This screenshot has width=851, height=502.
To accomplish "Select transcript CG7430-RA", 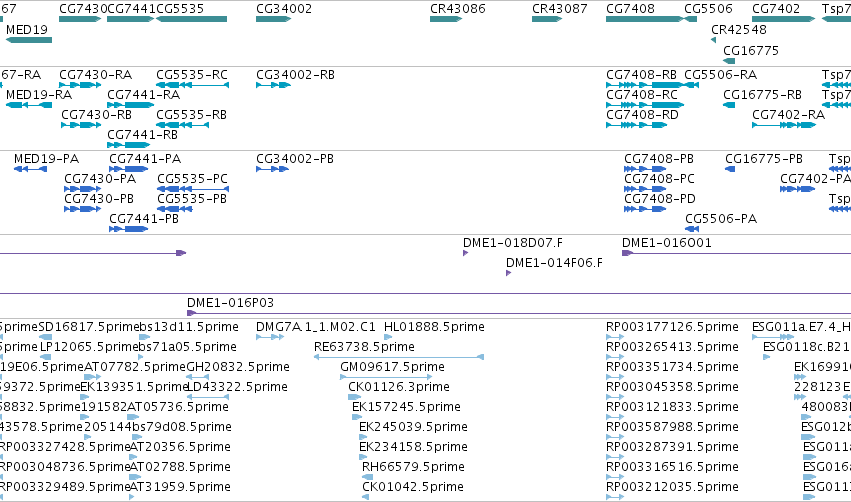I will (80, 85).
